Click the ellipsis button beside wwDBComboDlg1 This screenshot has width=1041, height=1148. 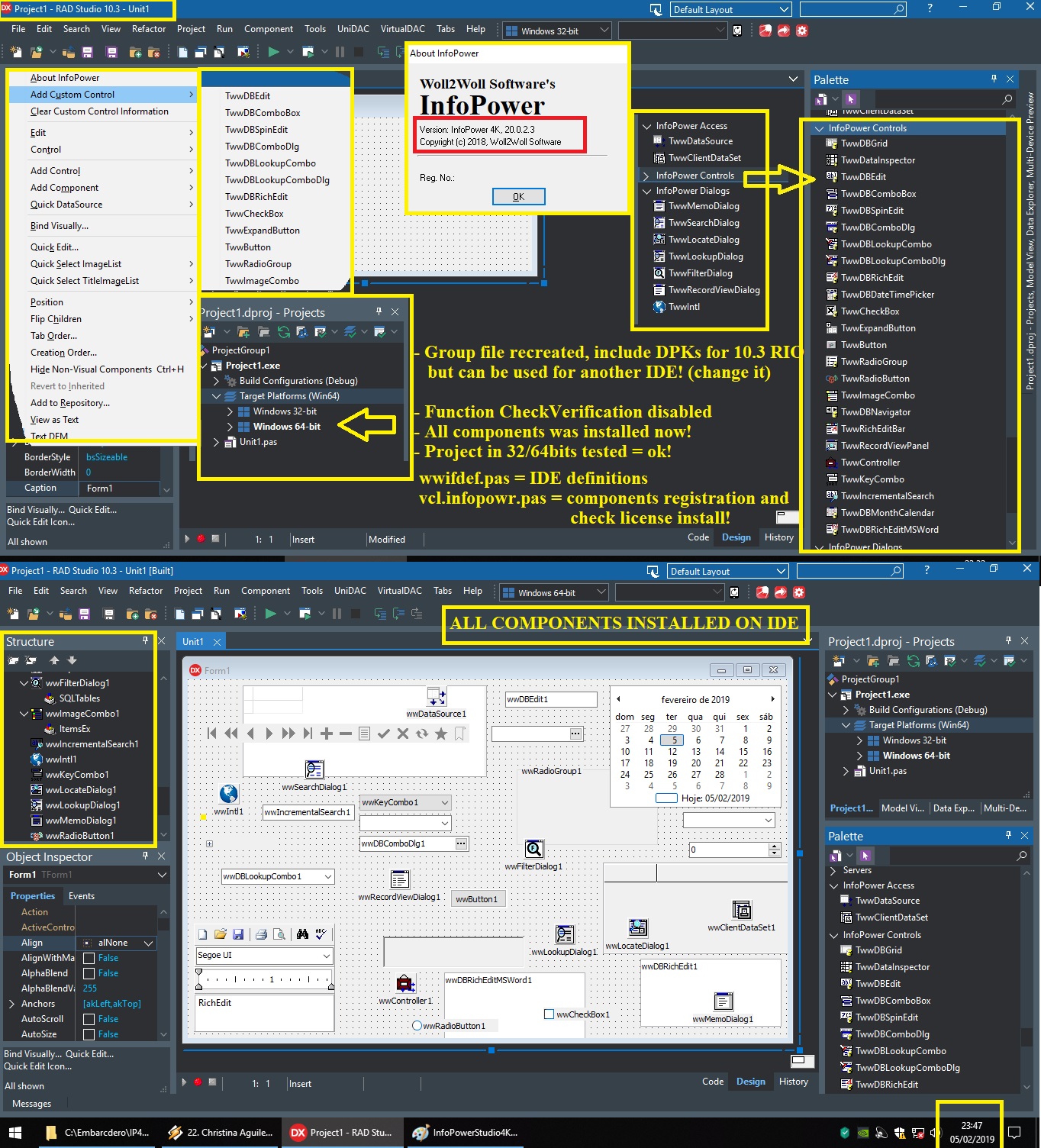(461, 843)
